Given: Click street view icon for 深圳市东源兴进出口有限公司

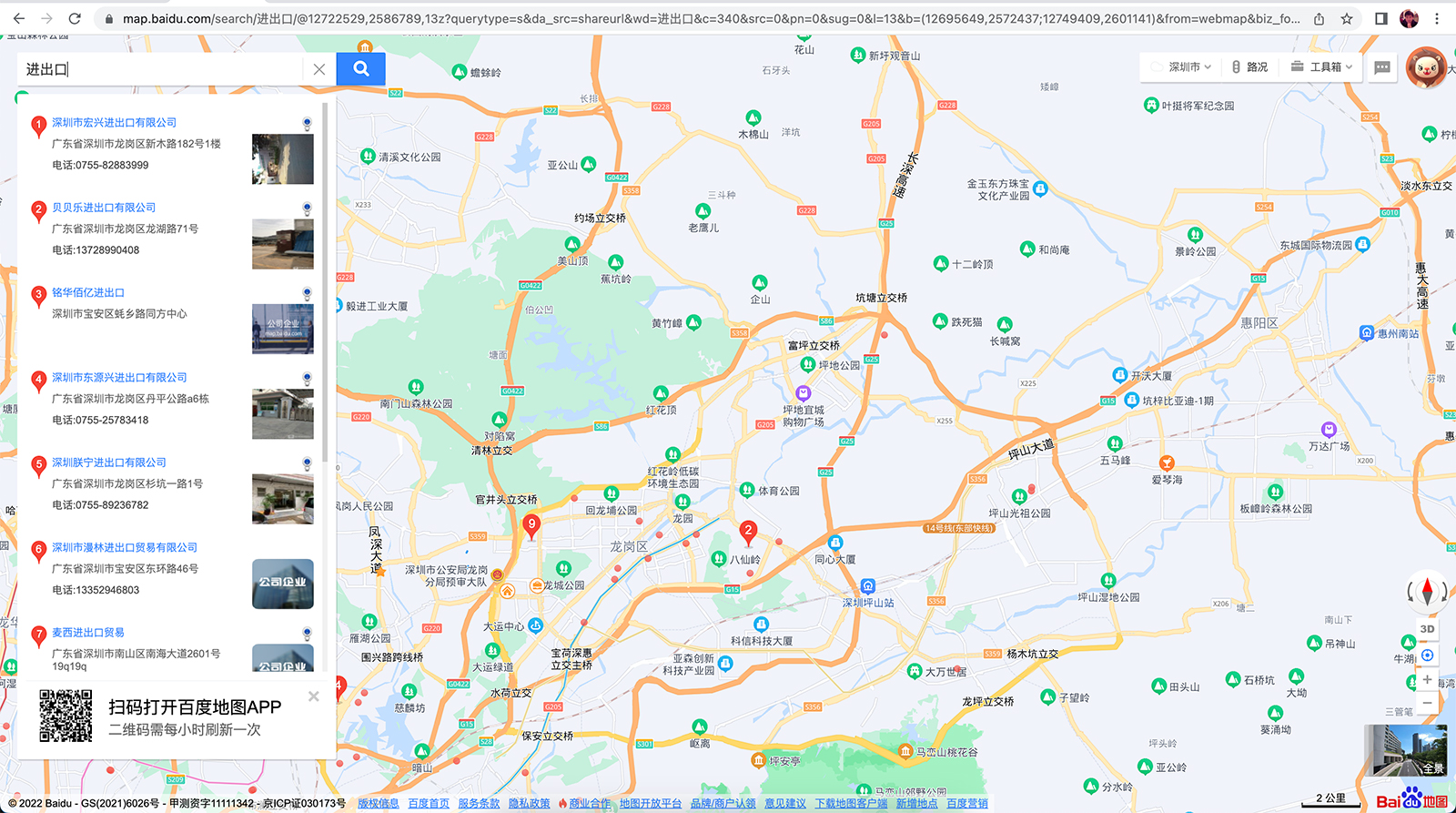Looking at the screenshot, I should (x=308, y=378).
